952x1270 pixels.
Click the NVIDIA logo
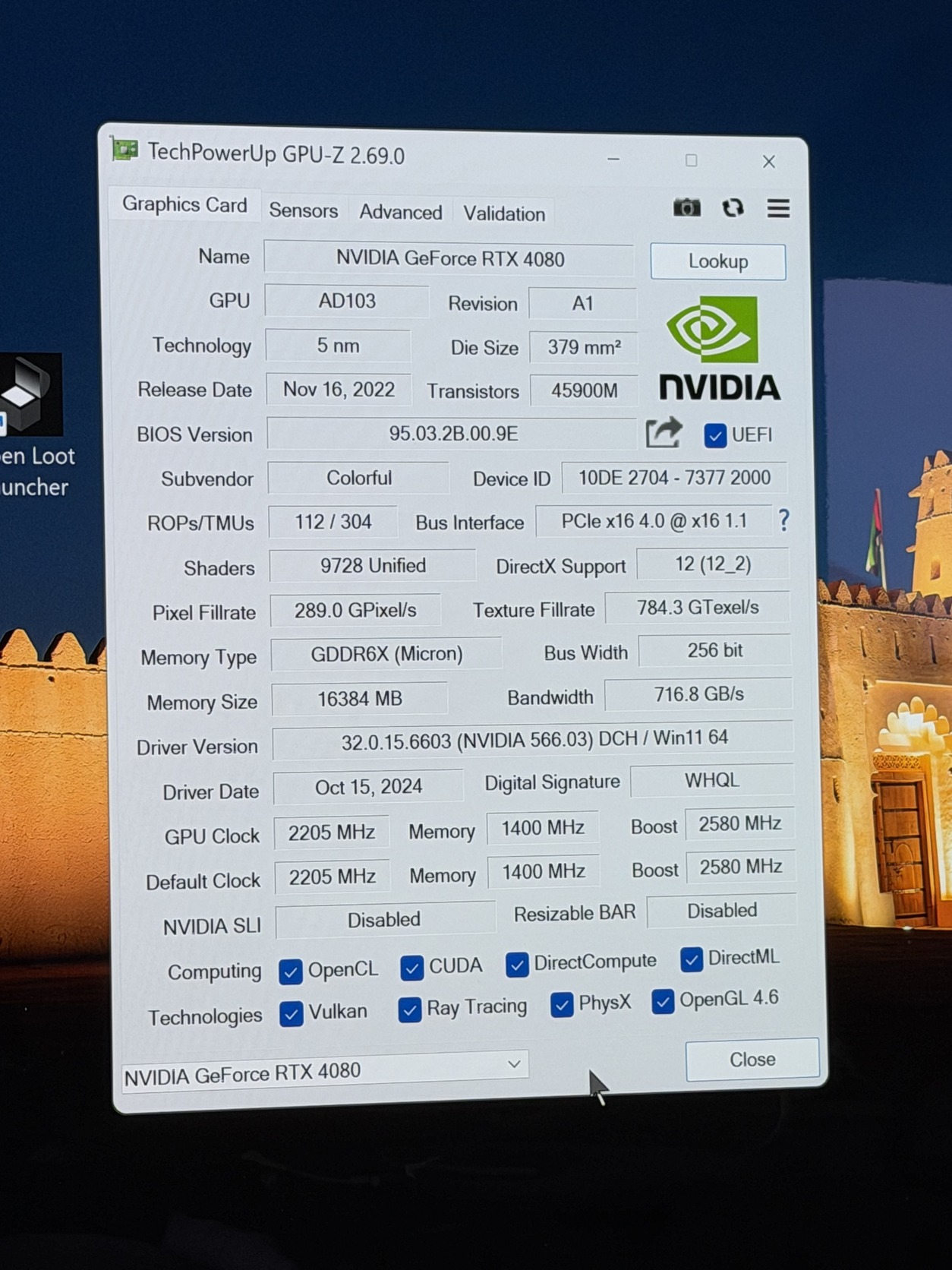click(718, 349)
